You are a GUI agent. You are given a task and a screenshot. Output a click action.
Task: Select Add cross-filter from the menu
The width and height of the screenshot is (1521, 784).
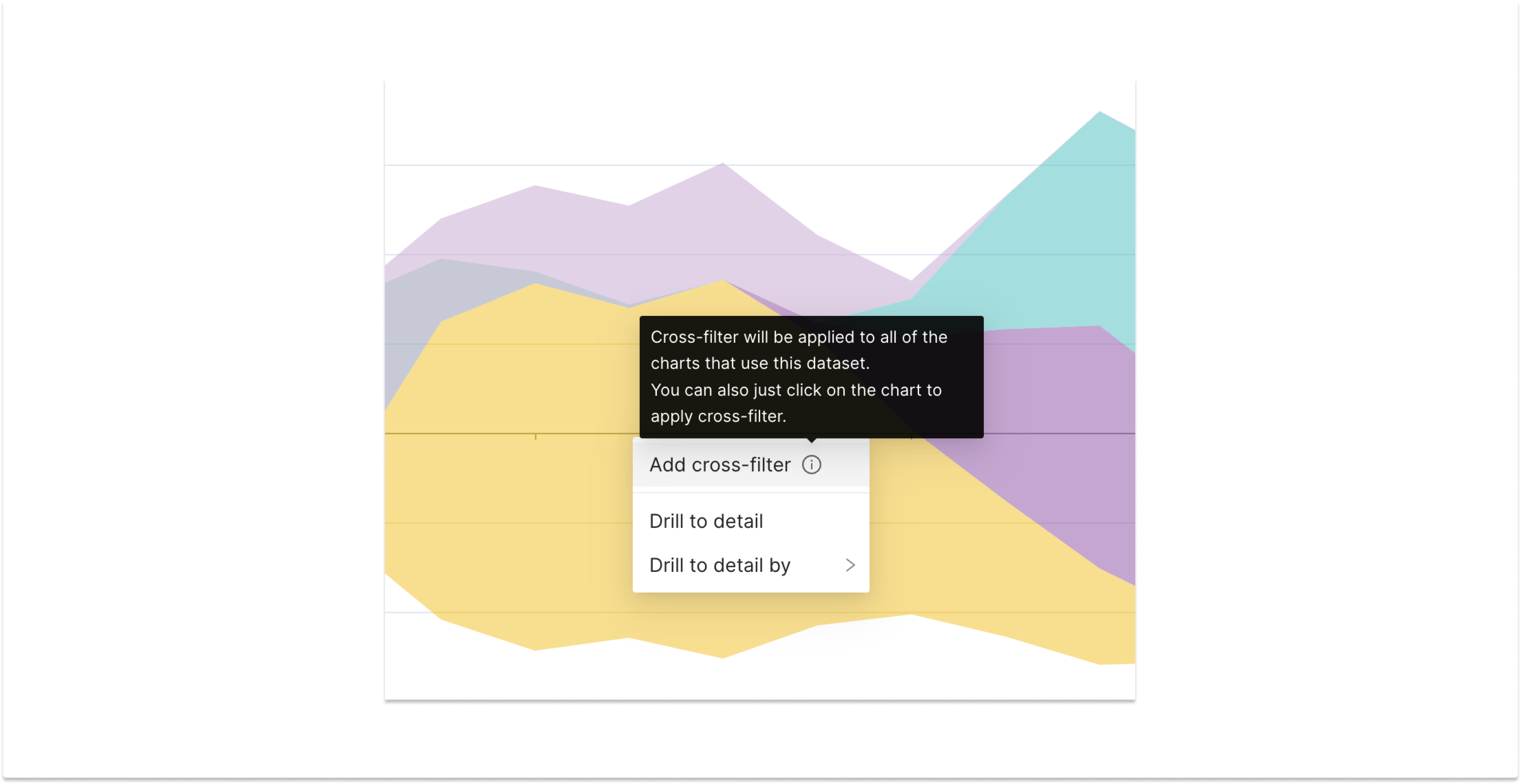click(x=720, y=465)
